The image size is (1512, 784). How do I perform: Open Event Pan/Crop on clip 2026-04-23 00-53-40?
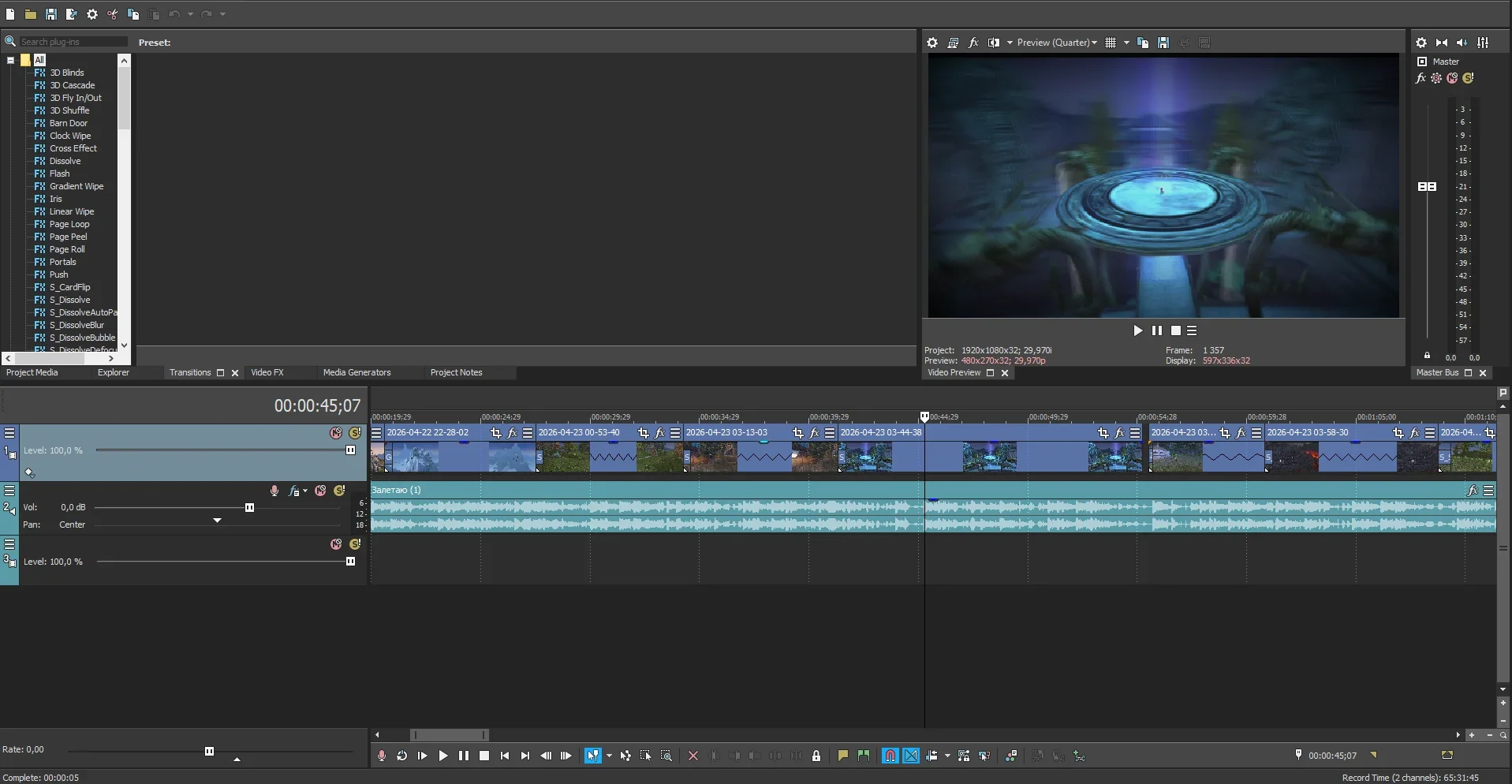[644, 433]
